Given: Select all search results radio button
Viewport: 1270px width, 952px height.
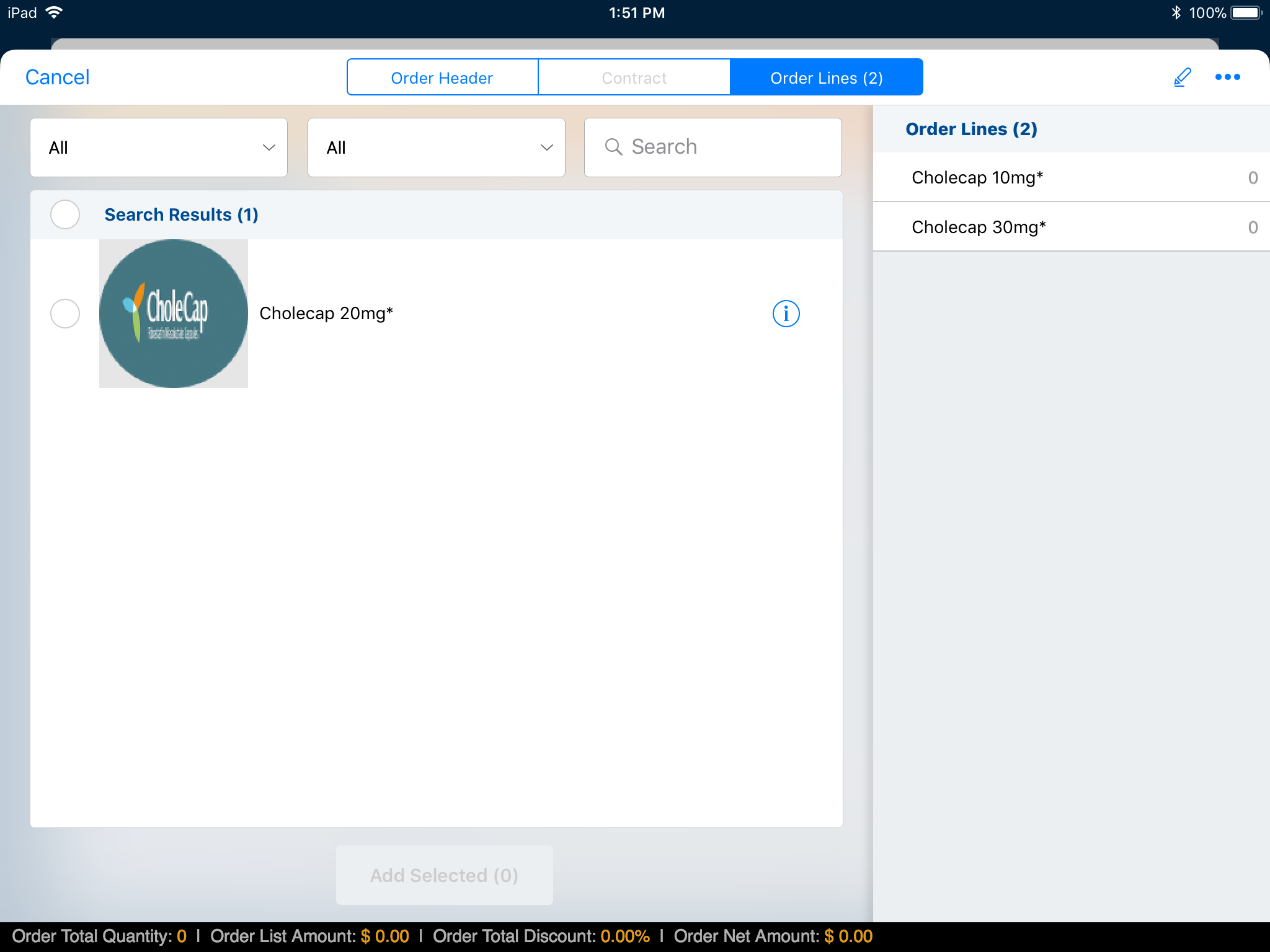Looking at the screenshot, I should [65, 214].
